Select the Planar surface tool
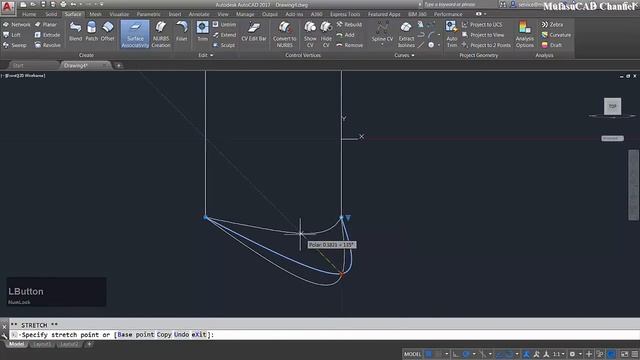Screen dimensions: 640x360 46,24
